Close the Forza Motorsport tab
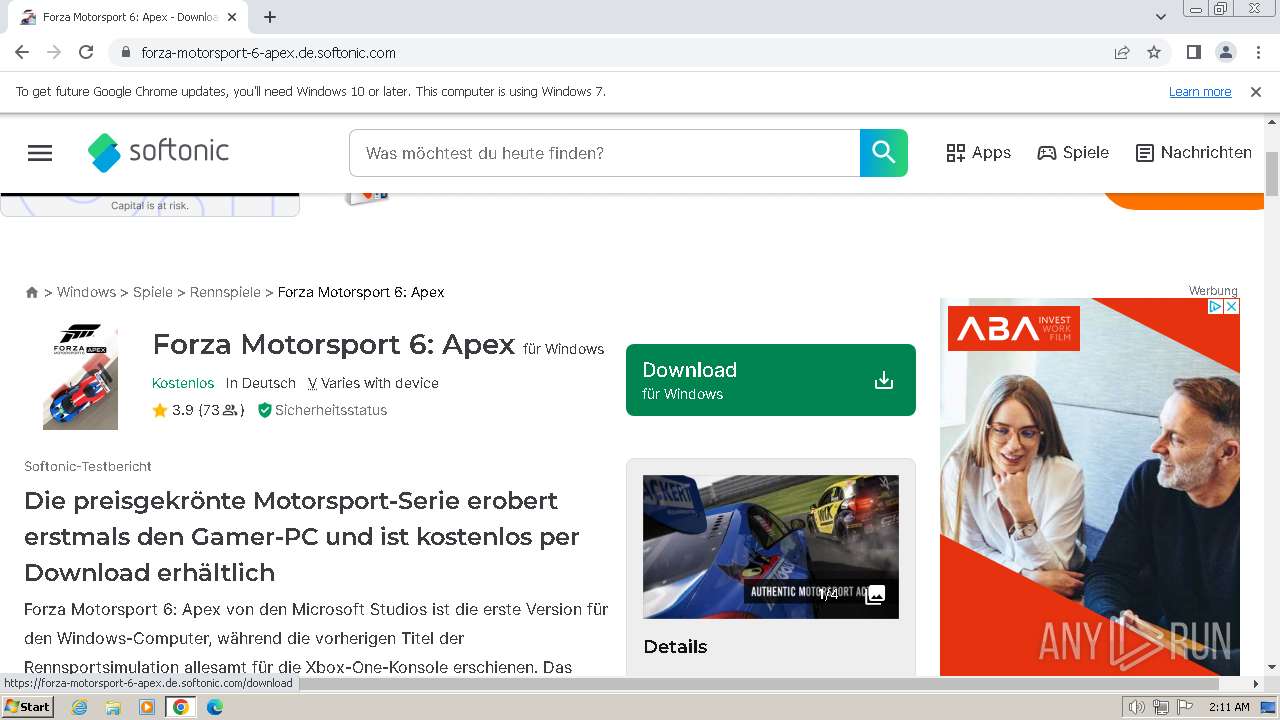Screen dimensions: 1280x720 click(x=232, y=17)
